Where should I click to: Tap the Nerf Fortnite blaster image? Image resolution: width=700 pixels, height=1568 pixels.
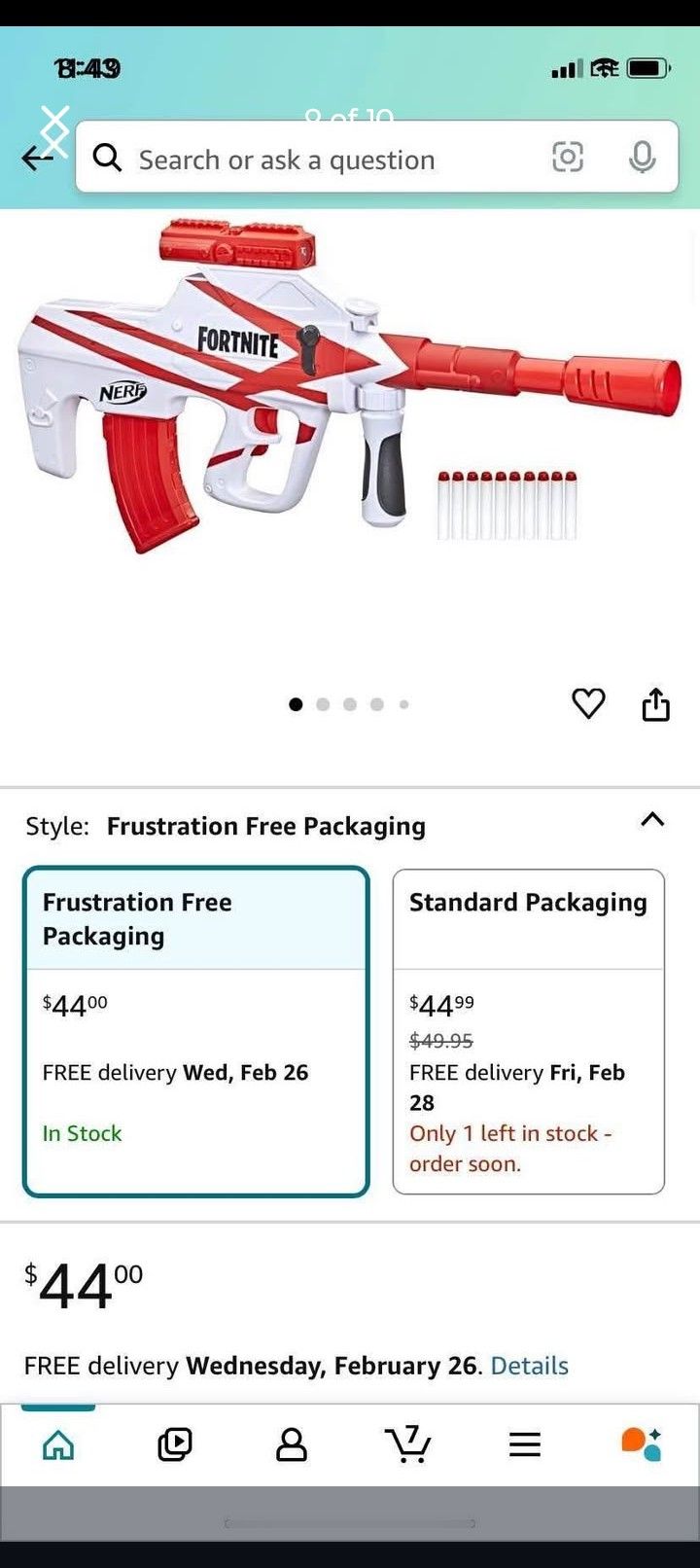tap(350, 389)
